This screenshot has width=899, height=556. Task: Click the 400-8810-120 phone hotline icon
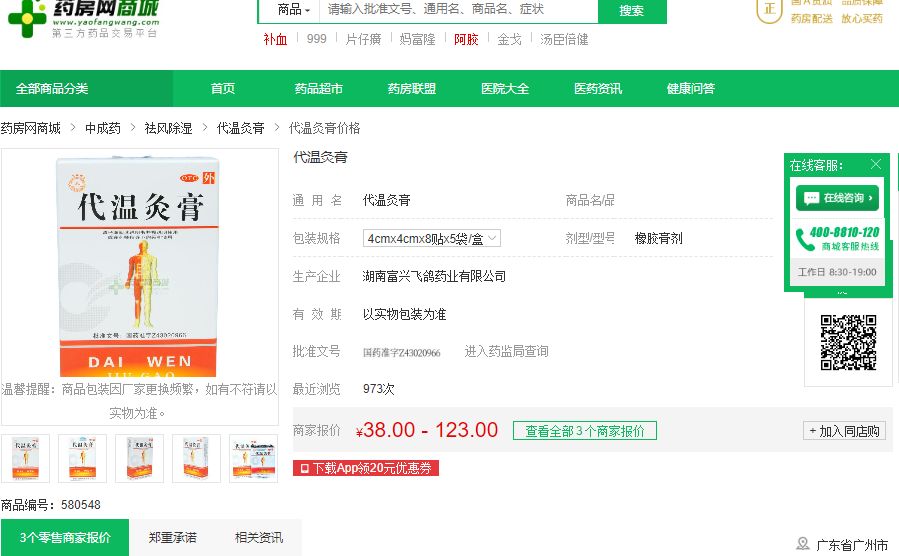(x=804, y=239)
